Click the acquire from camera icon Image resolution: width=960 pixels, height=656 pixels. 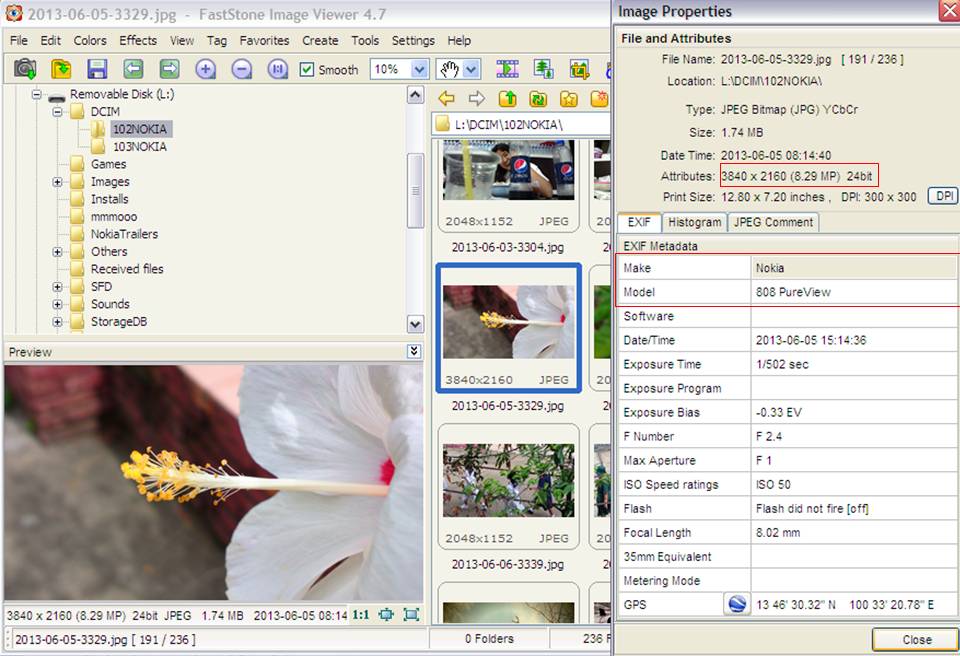[x=25, y=69]
